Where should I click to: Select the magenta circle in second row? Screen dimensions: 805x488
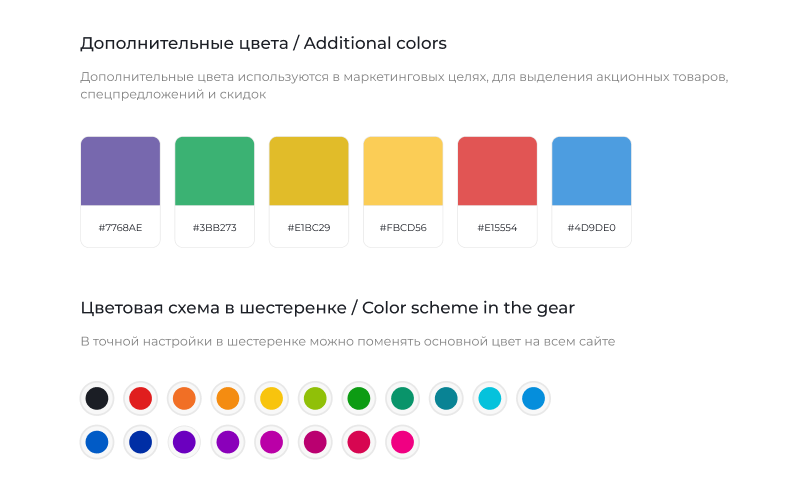click(272, 442)
